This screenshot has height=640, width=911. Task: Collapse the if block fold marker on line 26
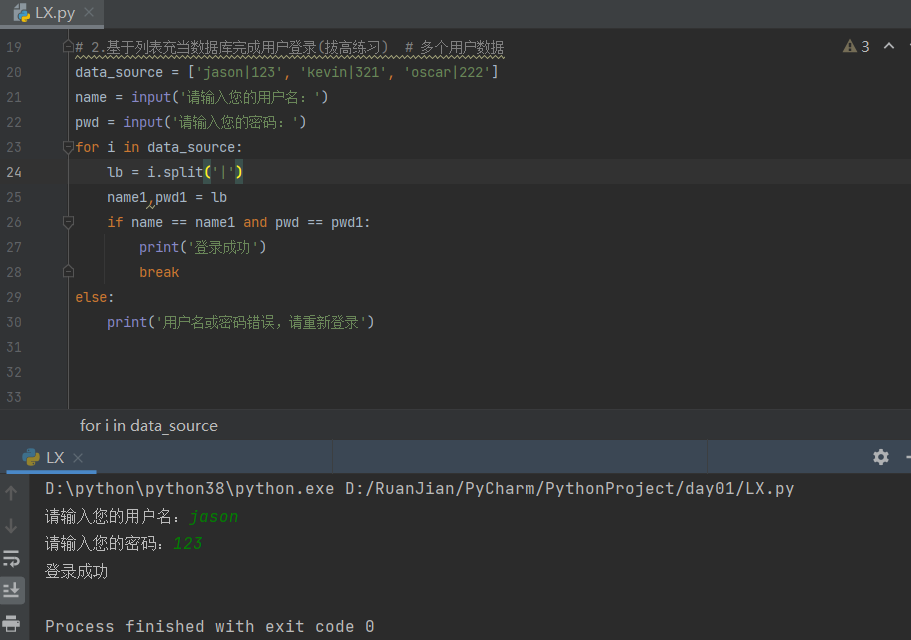[67, 222]
